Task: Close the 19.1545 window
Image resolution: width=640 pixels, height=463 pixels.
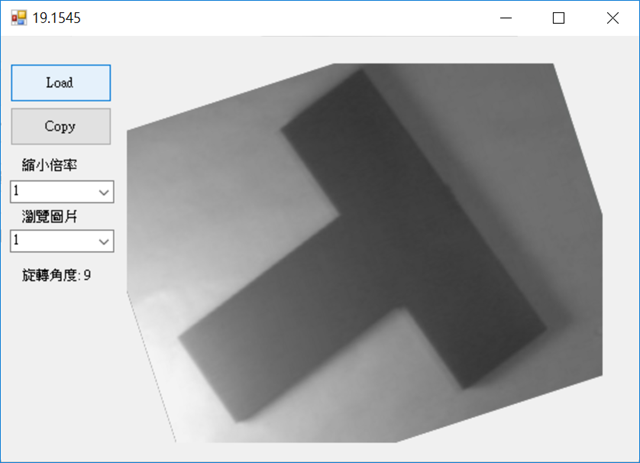Action: (x=613, y=18)
